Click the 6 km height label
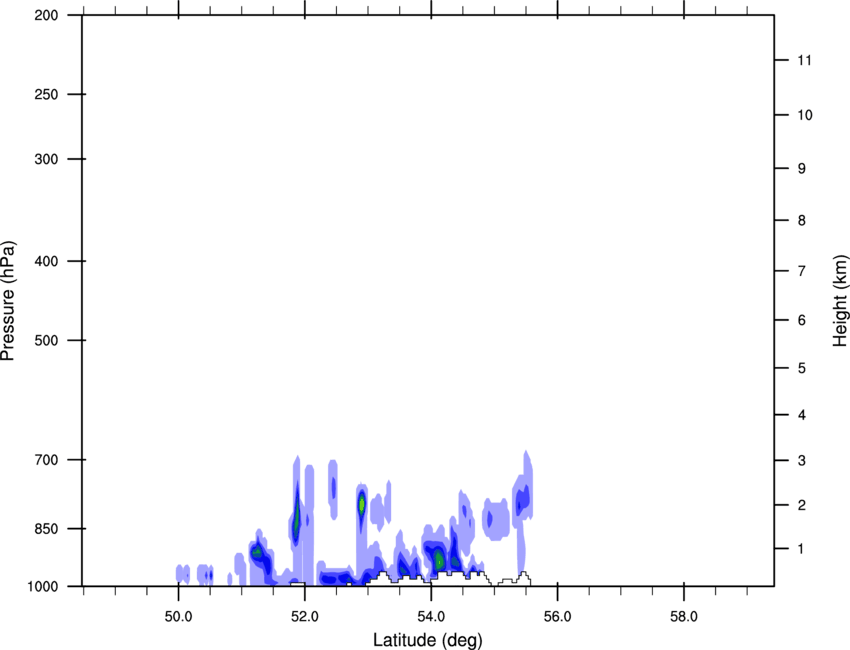Viewport: 850px width, 650px height. tap(802, 320)
